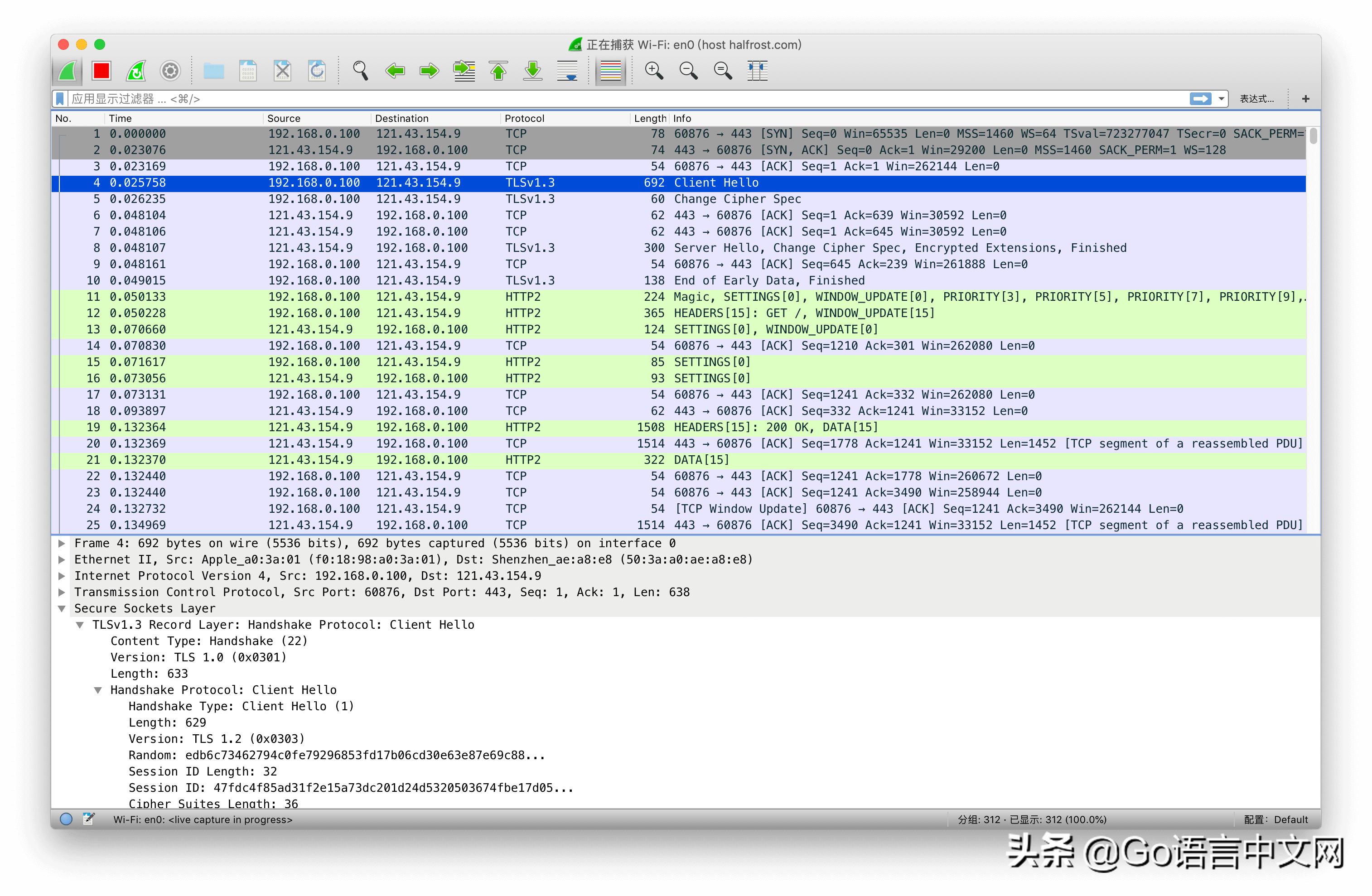Add a filter button with plus
Viewport: 1372px width, 896px height.
(x=1306, y=99)
